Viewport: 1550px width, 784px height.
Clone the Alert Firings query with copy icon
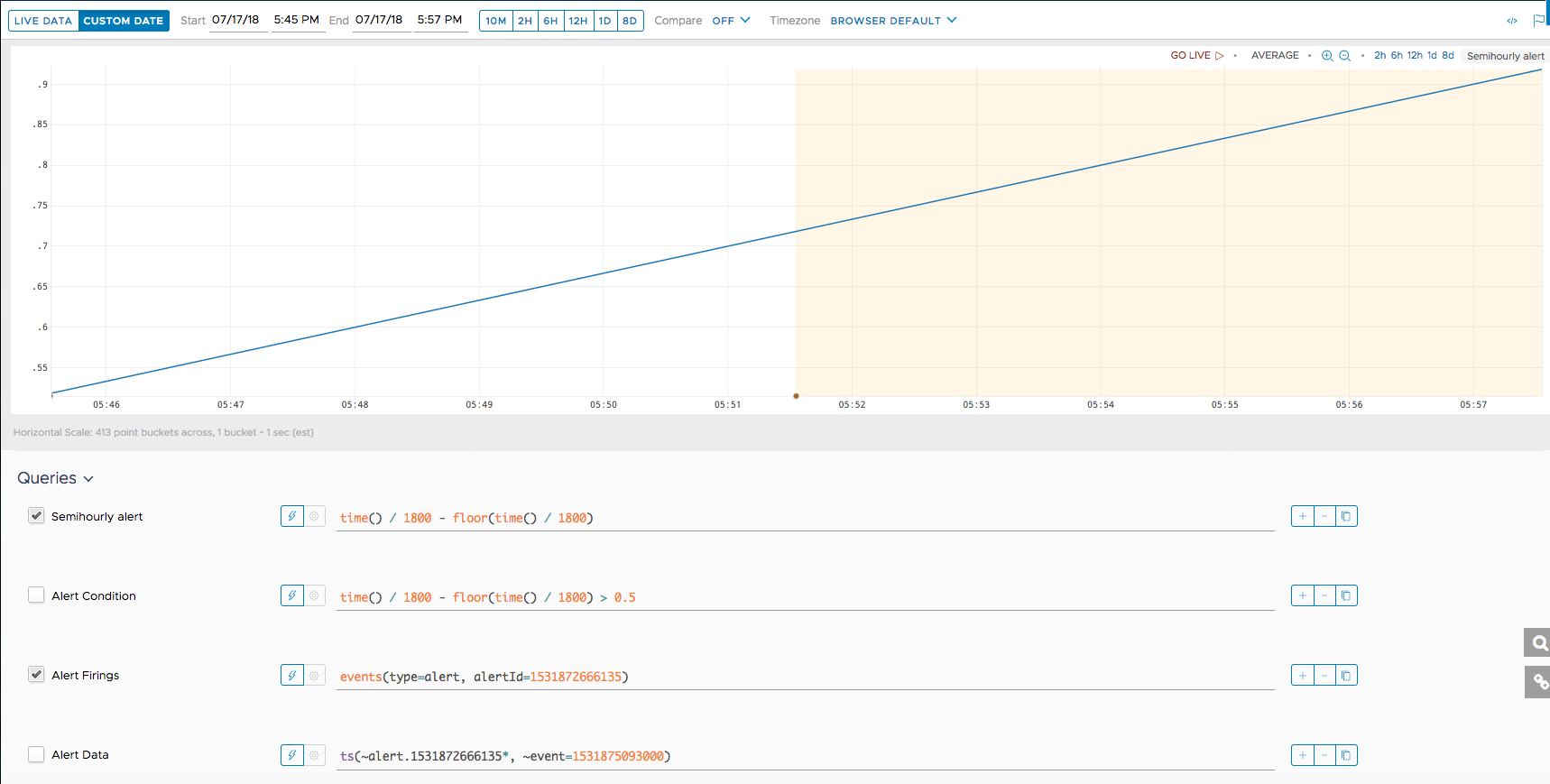(x=1346, y=675)
